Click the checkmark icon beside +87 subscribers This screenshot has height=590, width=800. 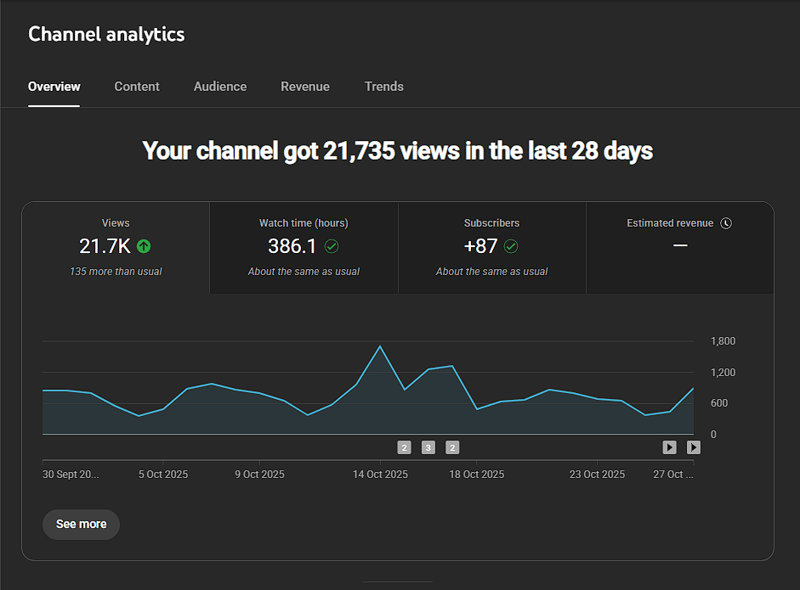511,246
